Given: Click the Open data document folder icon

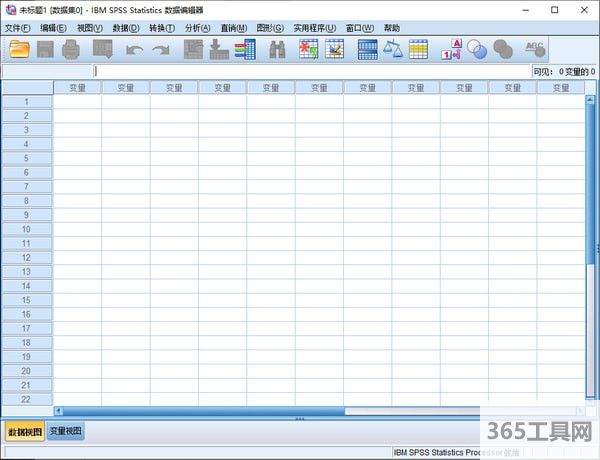Looking at the screenshot, I should point(19,49).
